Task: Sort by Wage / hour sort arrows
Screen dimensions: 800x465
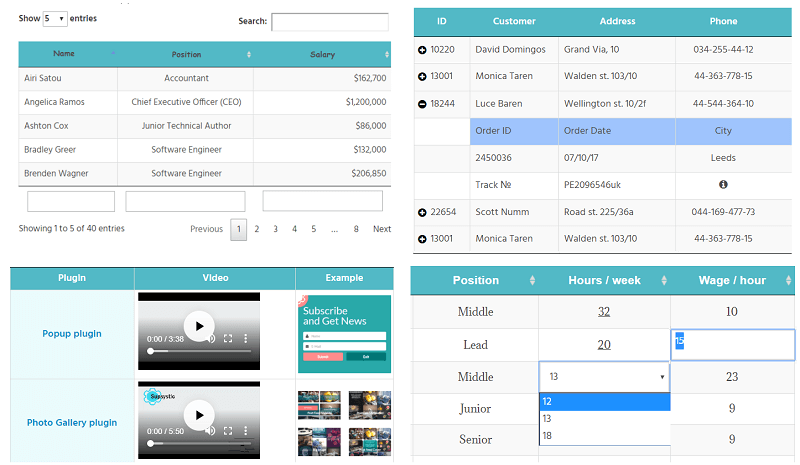Action: (788, 280)
